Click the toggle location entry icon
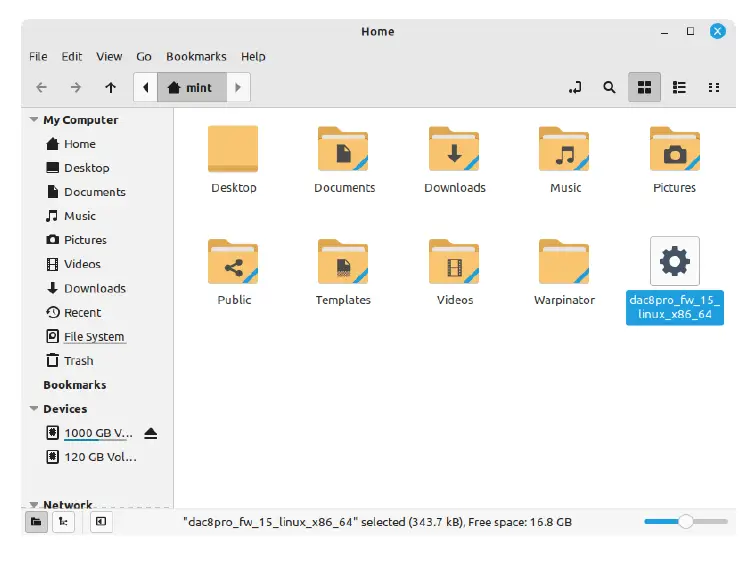 point(575,88)
